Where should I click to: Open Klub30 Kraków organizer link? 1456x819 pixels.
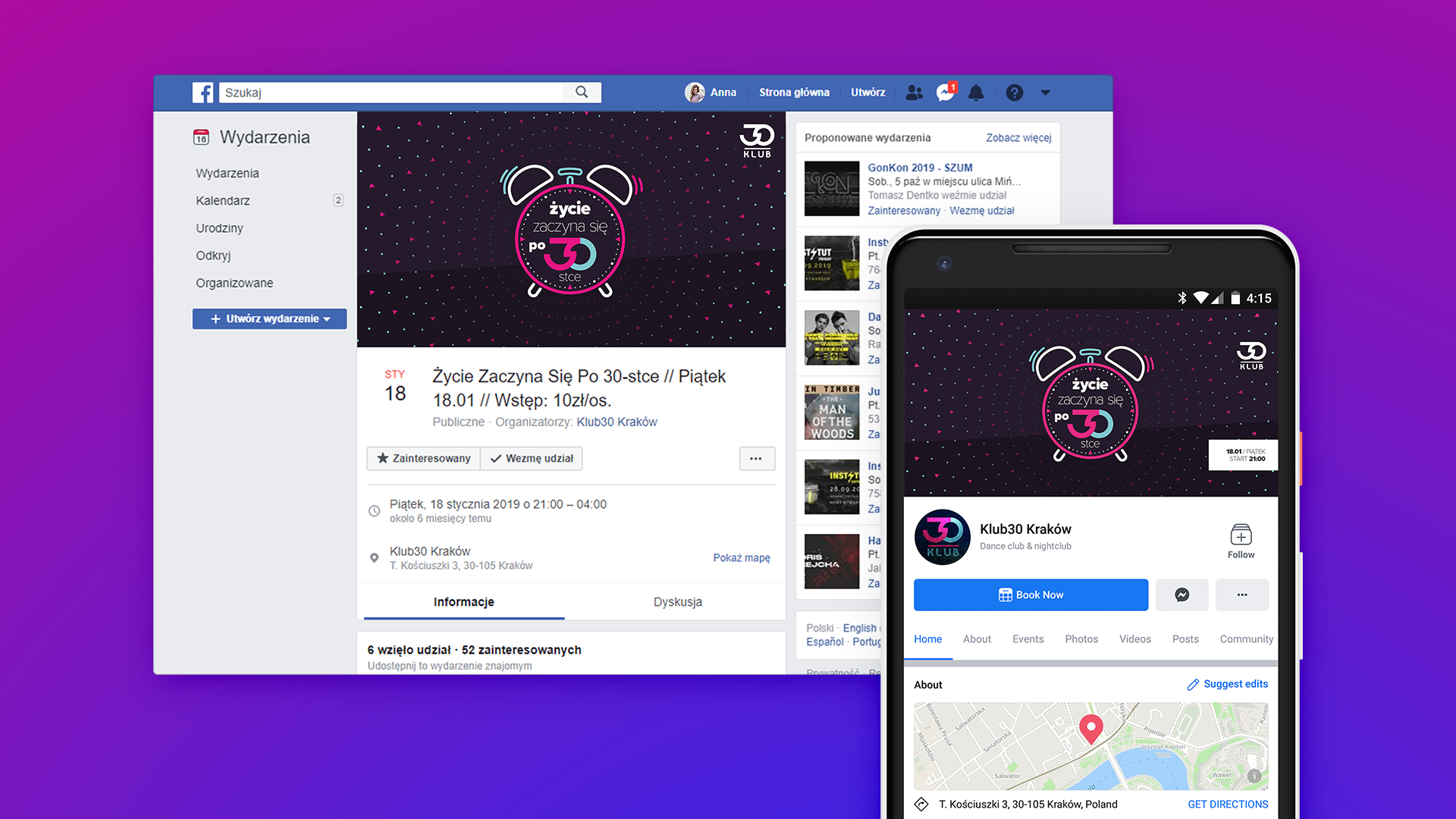tap(617, 422)
